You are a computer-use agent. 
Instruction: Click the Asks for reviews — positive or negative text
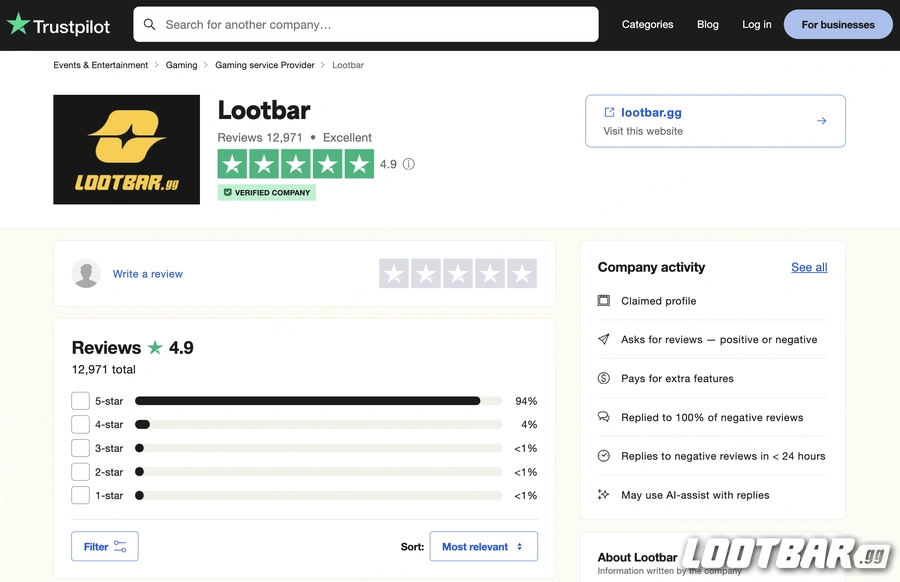pos(719,339)
